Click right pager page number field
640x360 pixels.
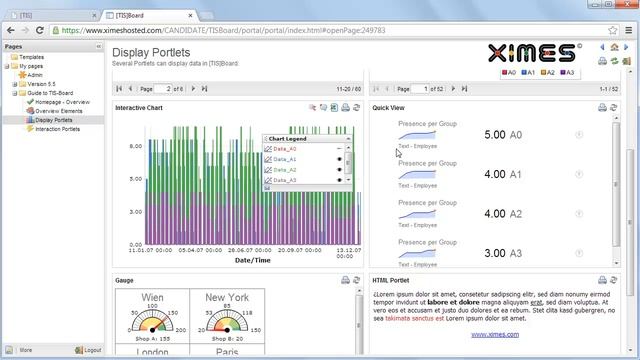coord(420,89)
